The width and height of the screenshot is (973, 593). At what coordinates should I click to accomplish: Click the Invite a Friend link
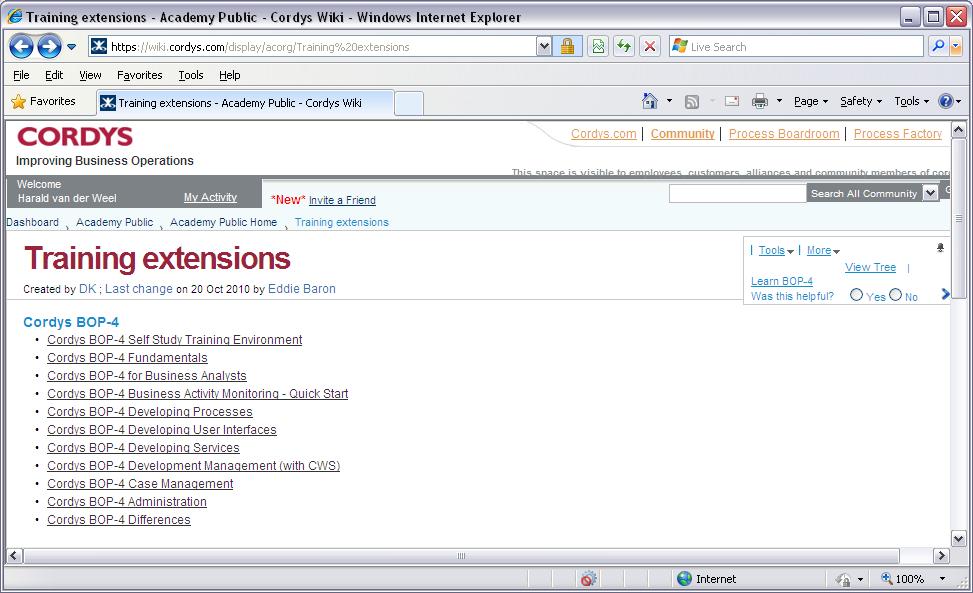coord(342,200)
